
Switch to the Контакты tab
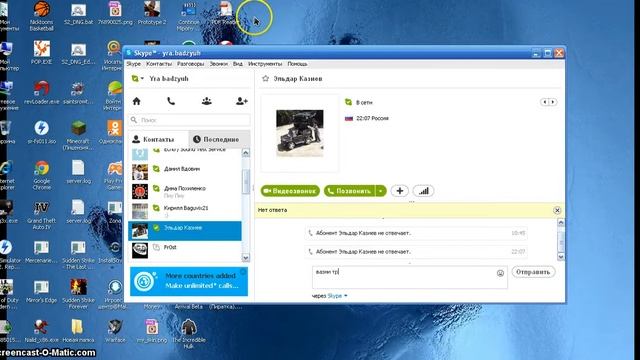159,140
